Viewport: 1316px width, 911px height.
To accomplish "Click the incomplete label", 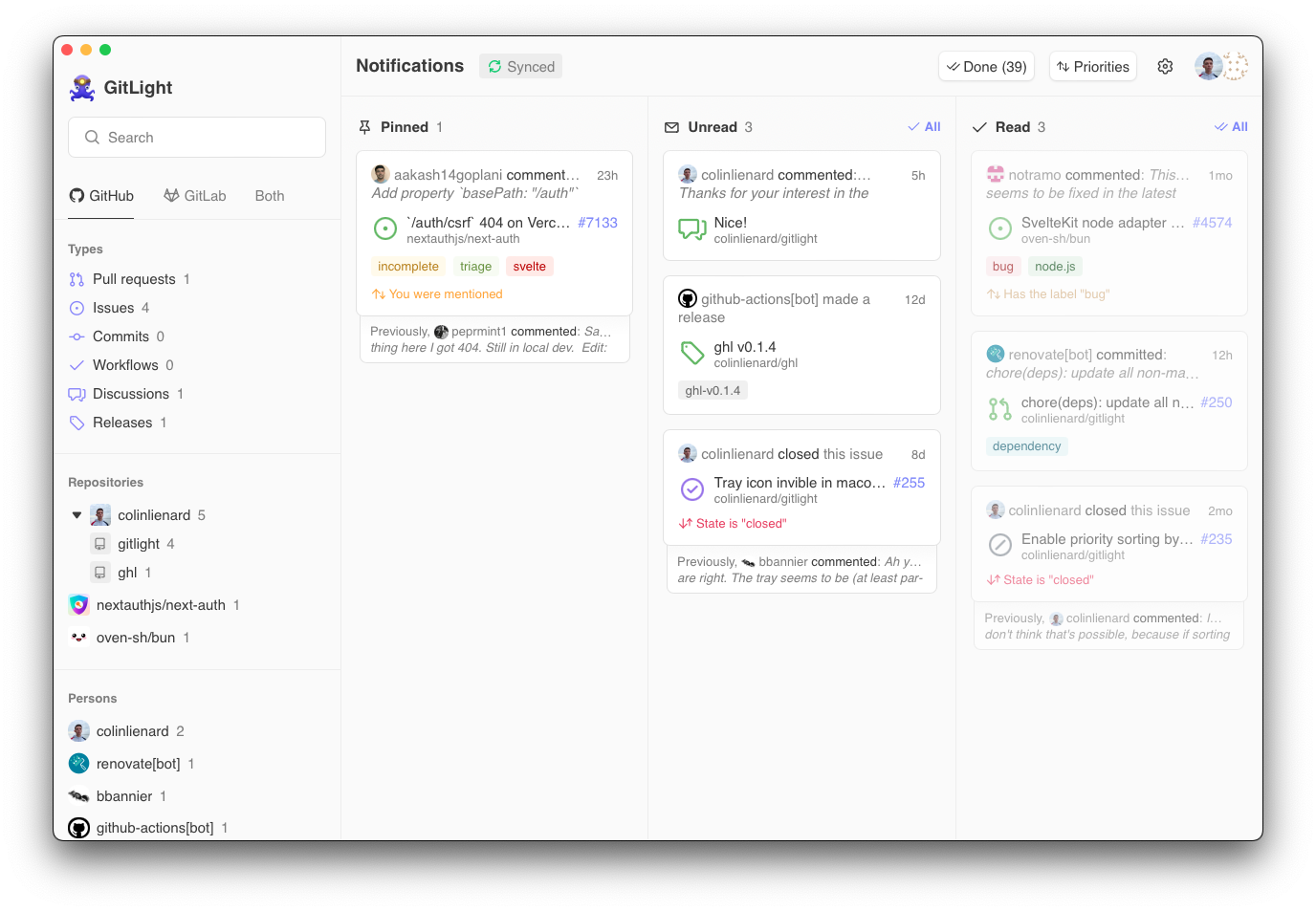I will click(x=408, y=267).
